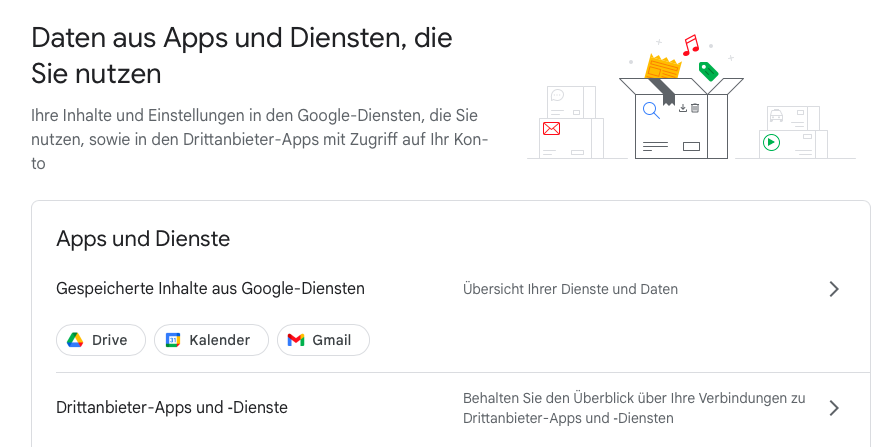Image resolution: width=891 pixels, height=447 pixels.
Task: Click the green play icon in illustration
Action: click(770, 143)
